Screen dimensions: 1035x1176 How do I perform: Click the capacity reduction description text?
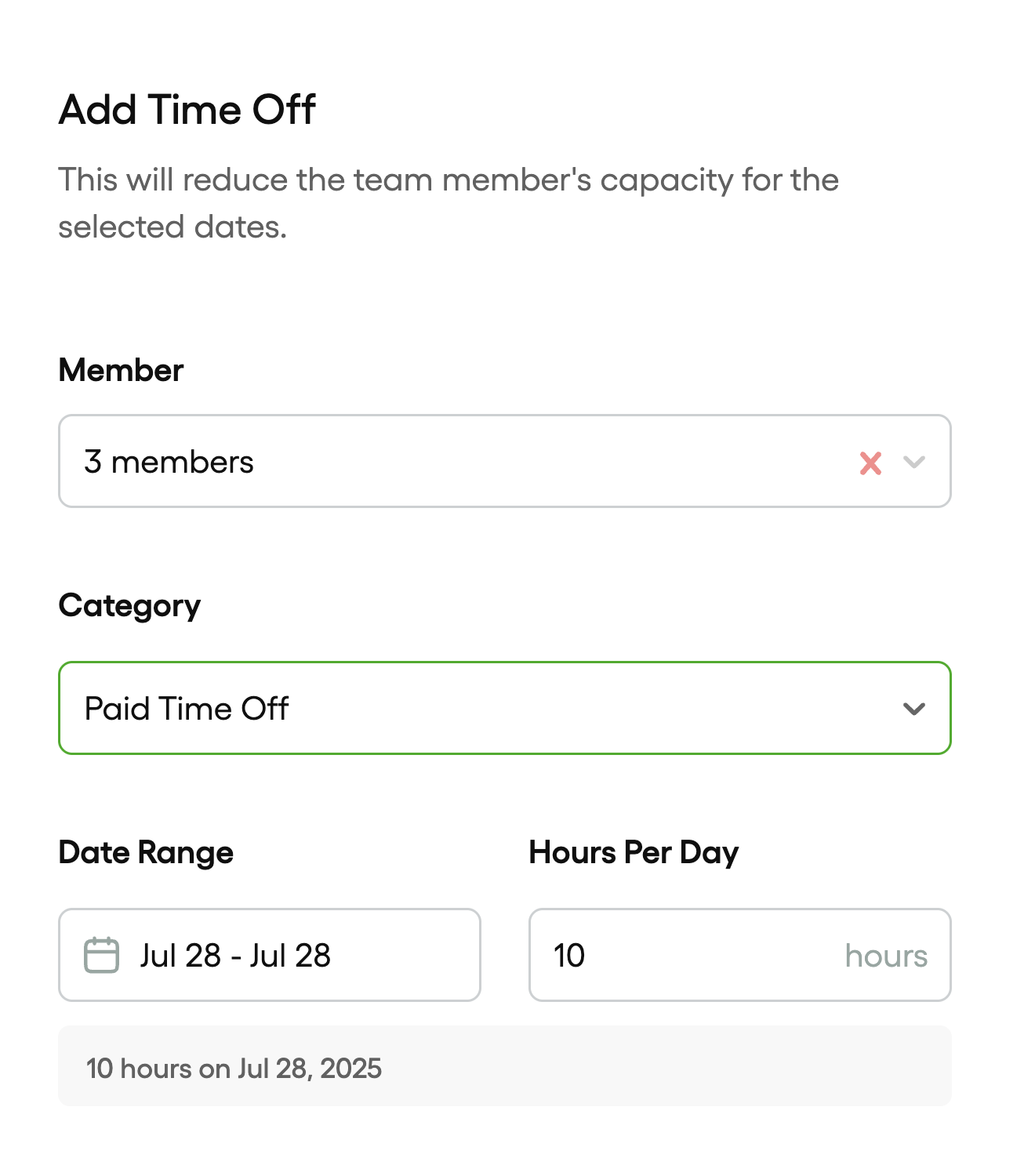pos(448,203)
